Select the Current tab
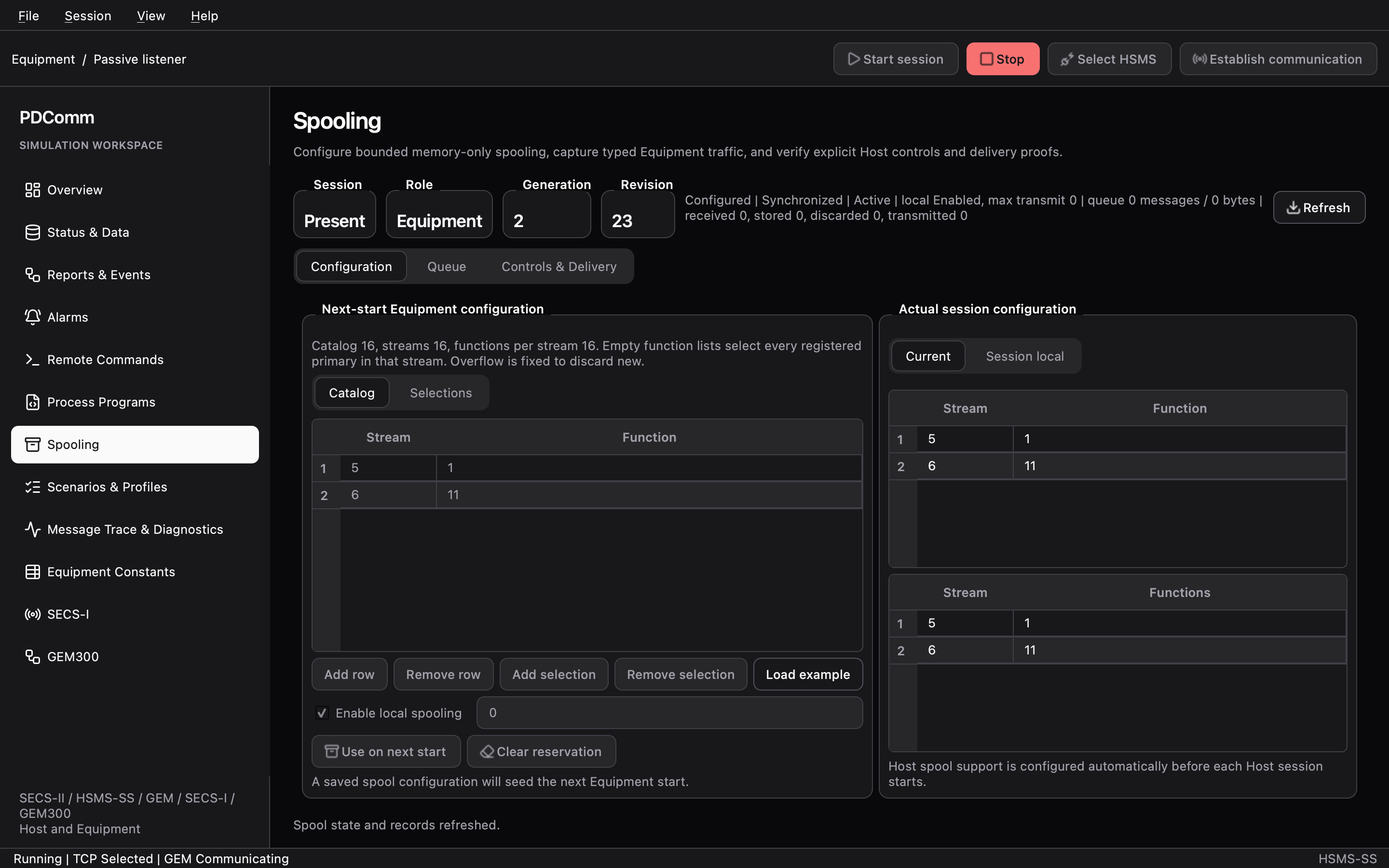This screenshot has width=1389, height=868. tap(928, 356)
